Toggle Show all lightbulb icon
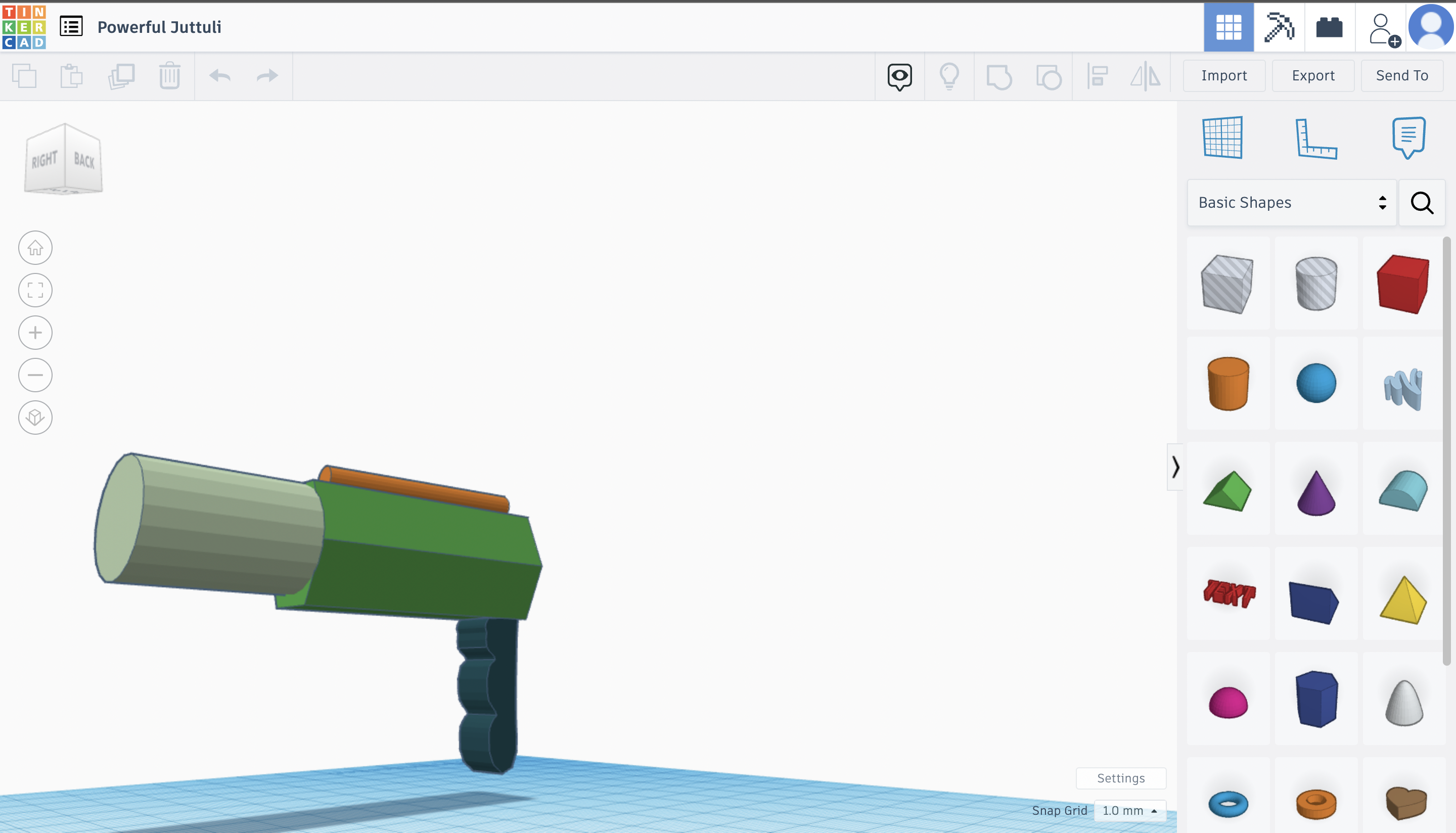Image resolution: width=1456 pixels, height=833 pixels. (x=949, y=76)
